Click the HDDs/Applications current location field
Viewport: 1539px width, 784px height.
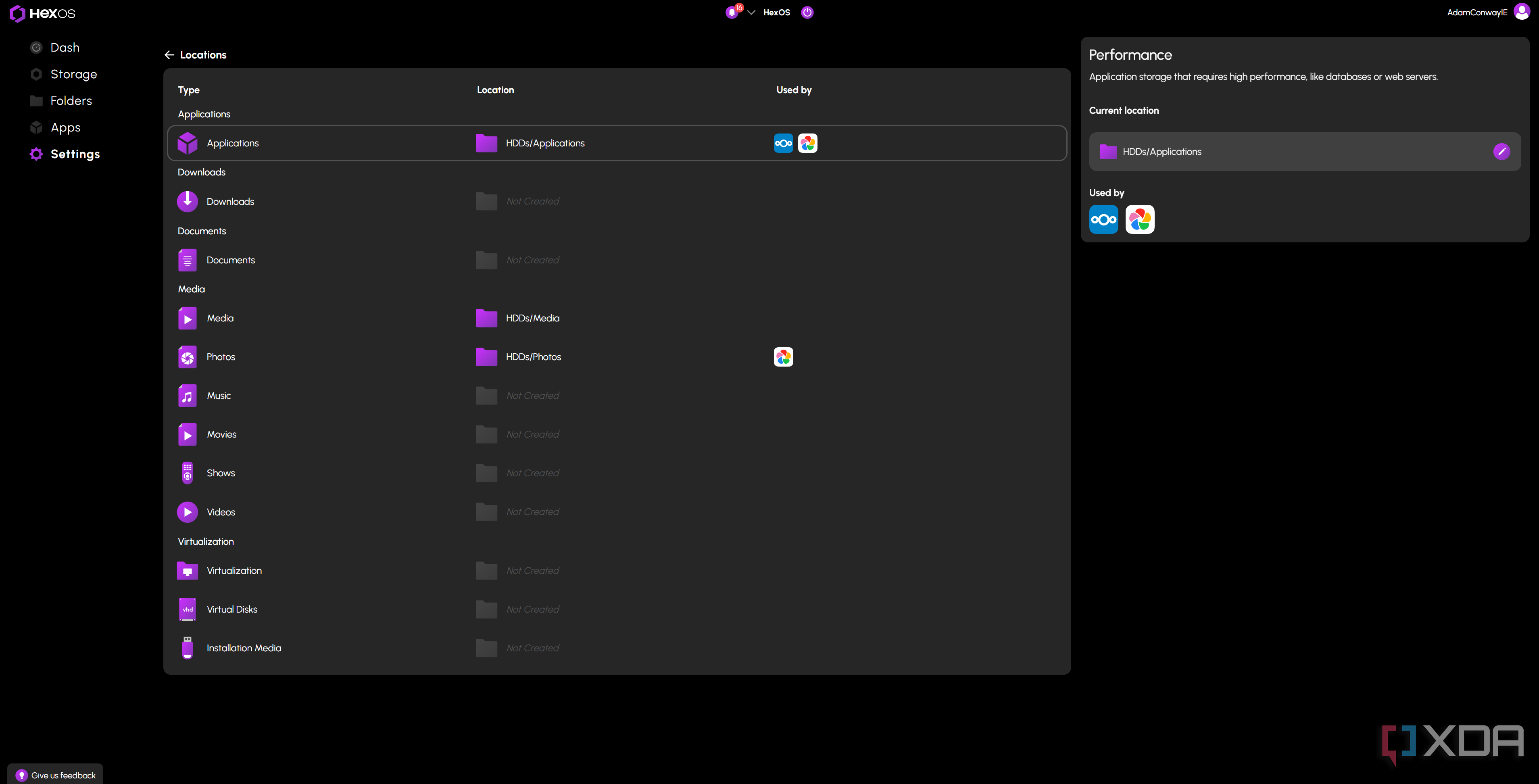pyautogui.click(x=1305, y=152)
